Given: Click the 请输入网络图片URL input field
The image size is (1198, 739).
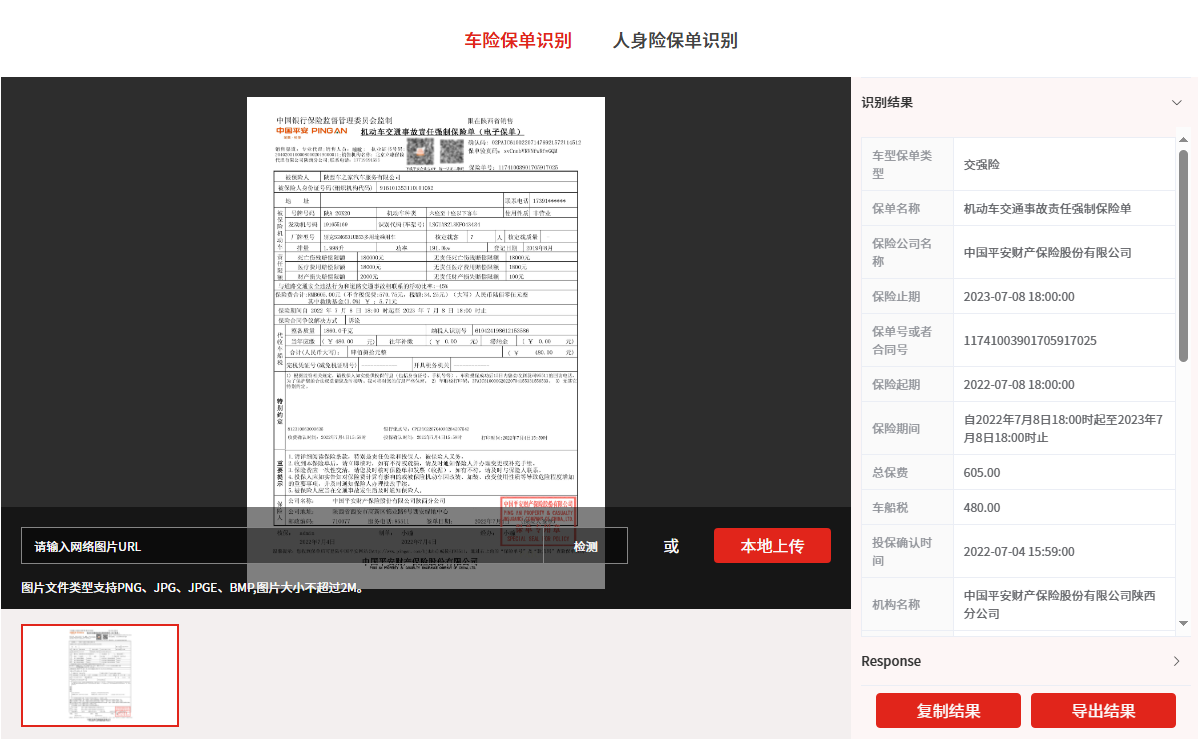Looking at the screenshot, I should 280,546.
